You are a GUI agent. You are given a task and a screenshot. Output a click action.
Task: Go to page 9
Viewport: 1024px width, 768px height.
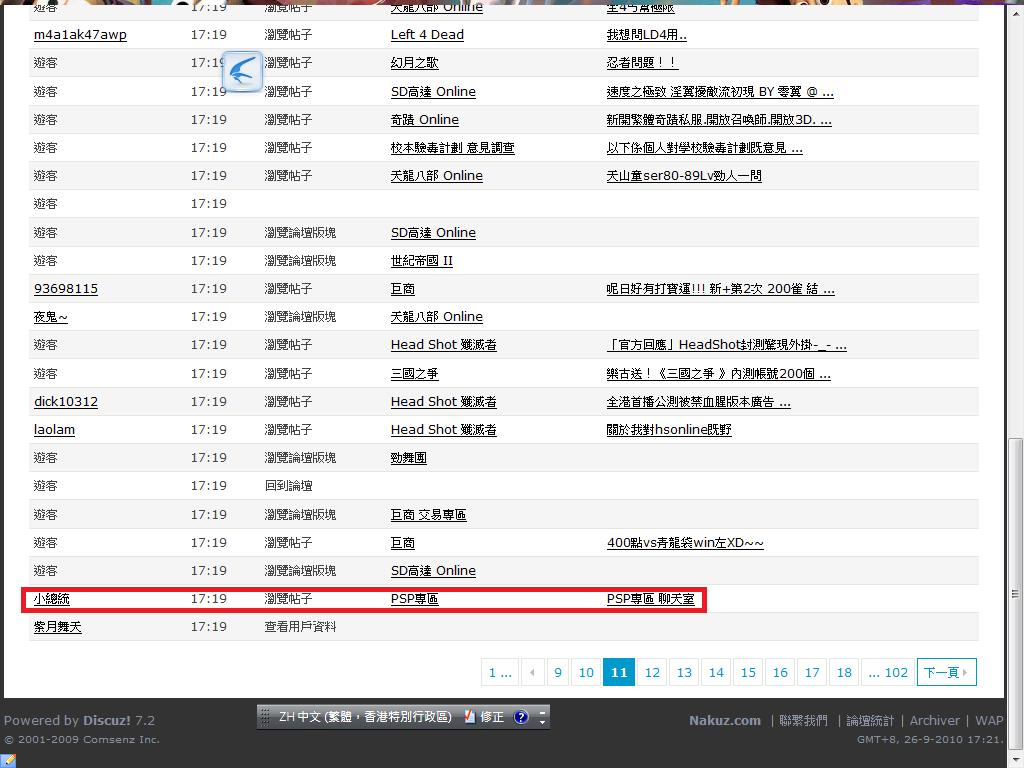(558, 672)
